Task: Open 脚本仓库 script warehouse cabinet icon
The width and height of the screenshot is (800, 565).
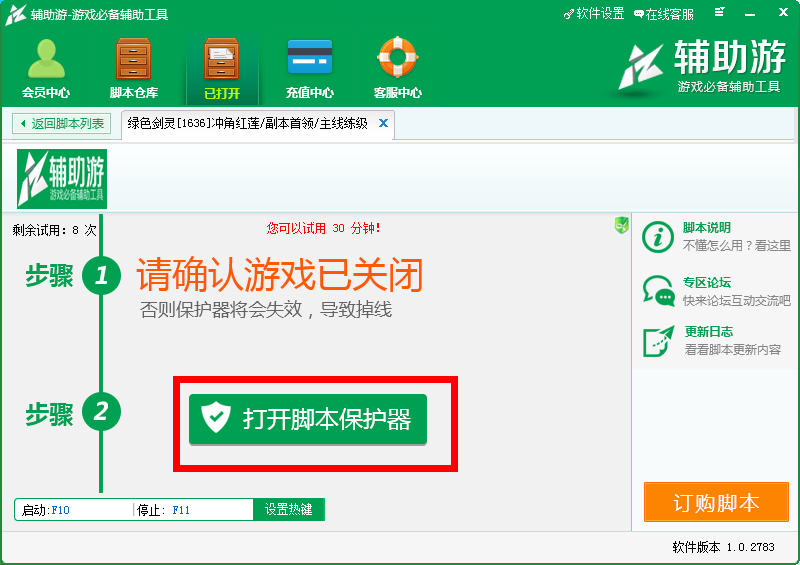Action: (134, 58)
